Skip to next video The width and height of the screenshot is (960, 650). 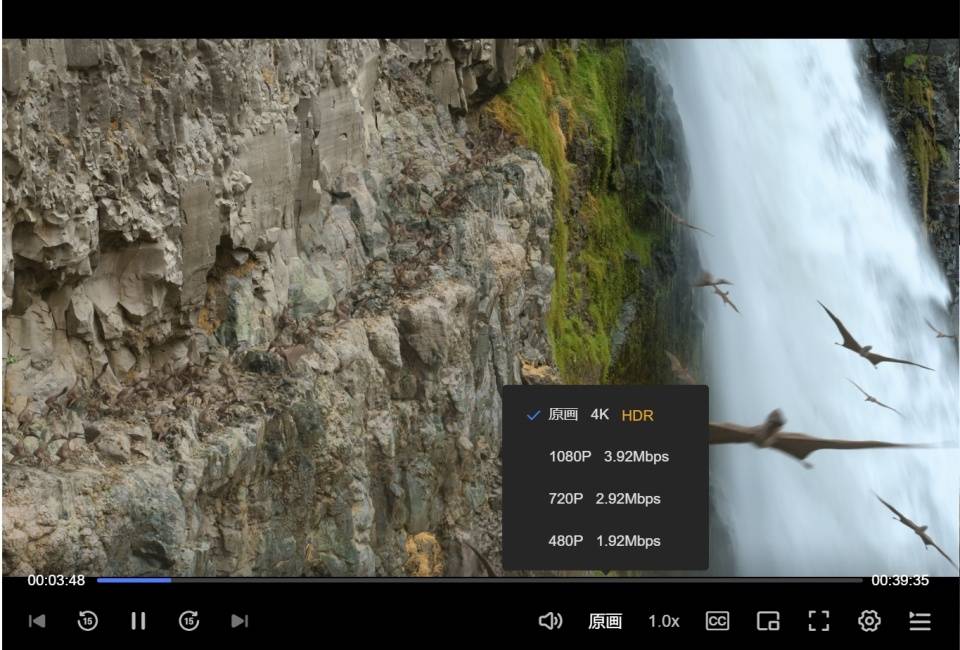(x=239, y=621)
